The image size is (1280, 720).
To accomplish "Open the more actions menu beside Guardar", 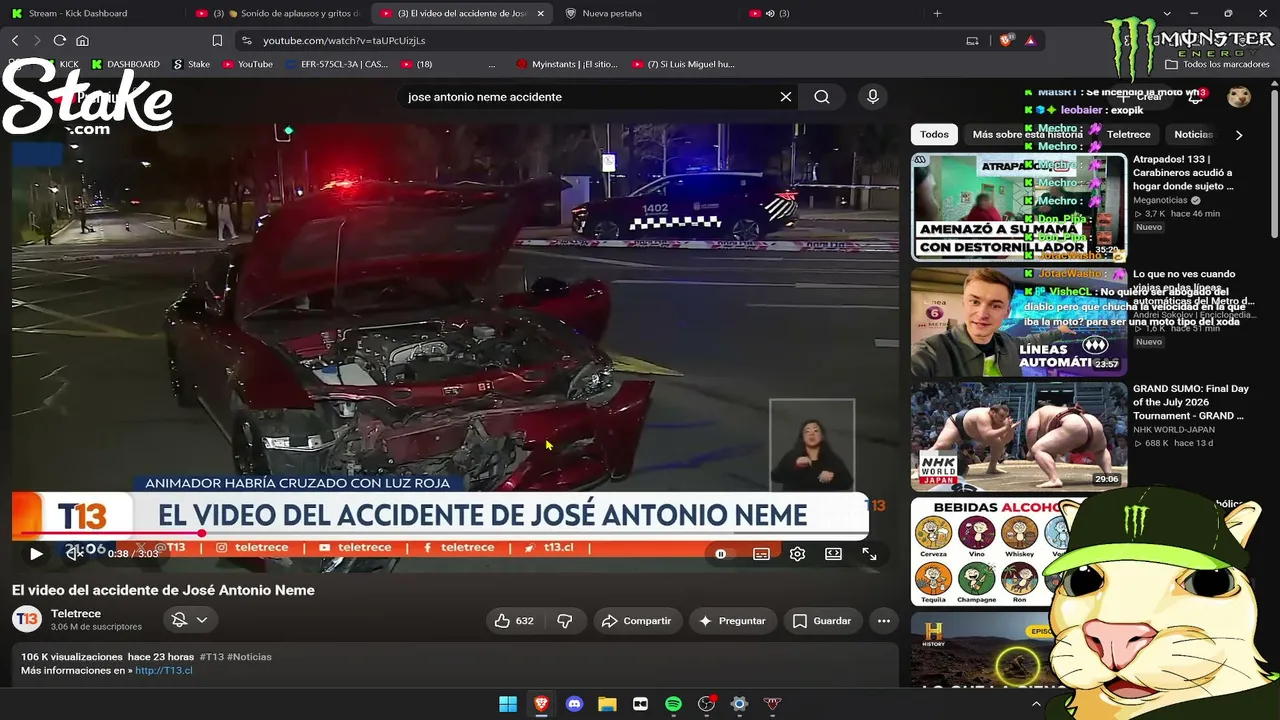I will coord(884,621).
